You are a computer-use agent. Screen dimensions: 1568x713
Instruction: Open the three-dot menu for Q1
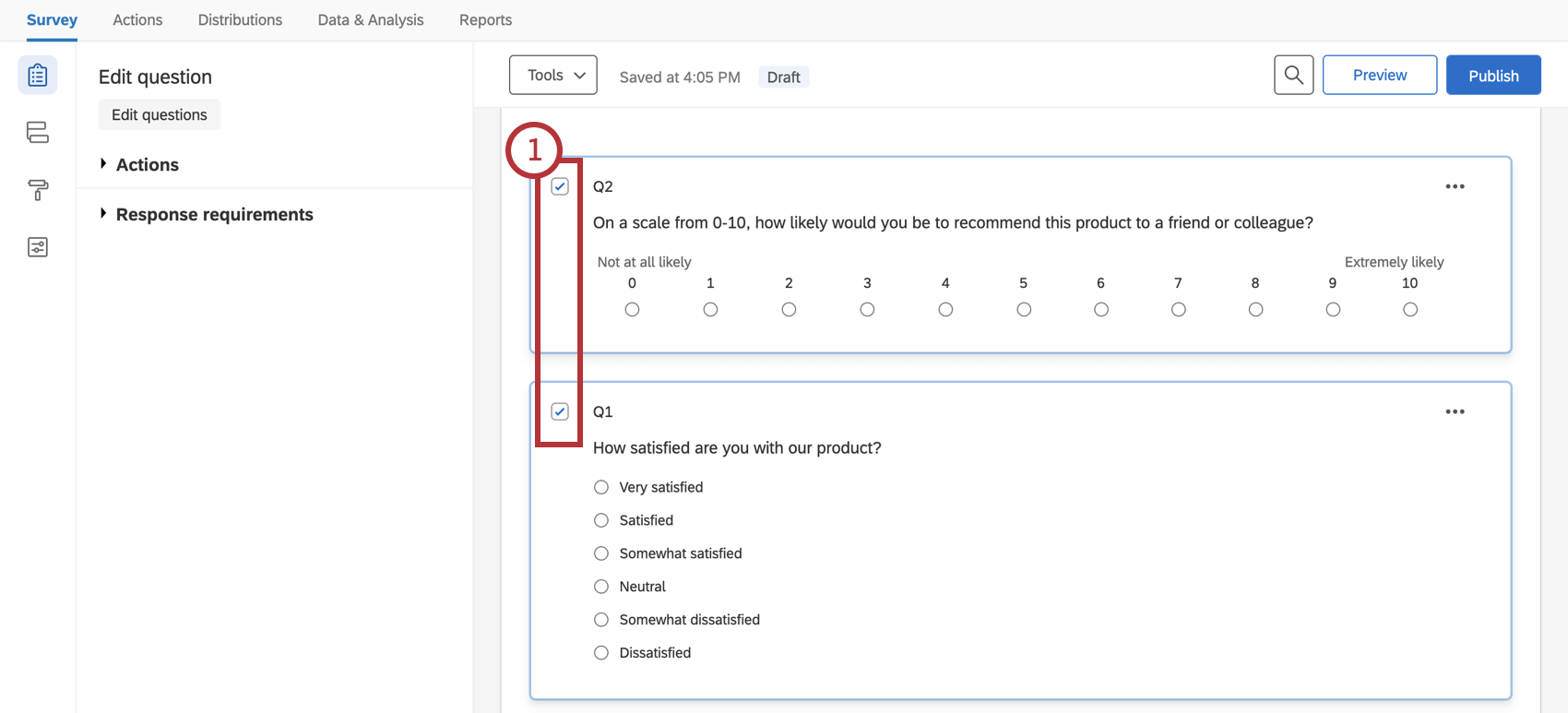(1455, 411)
